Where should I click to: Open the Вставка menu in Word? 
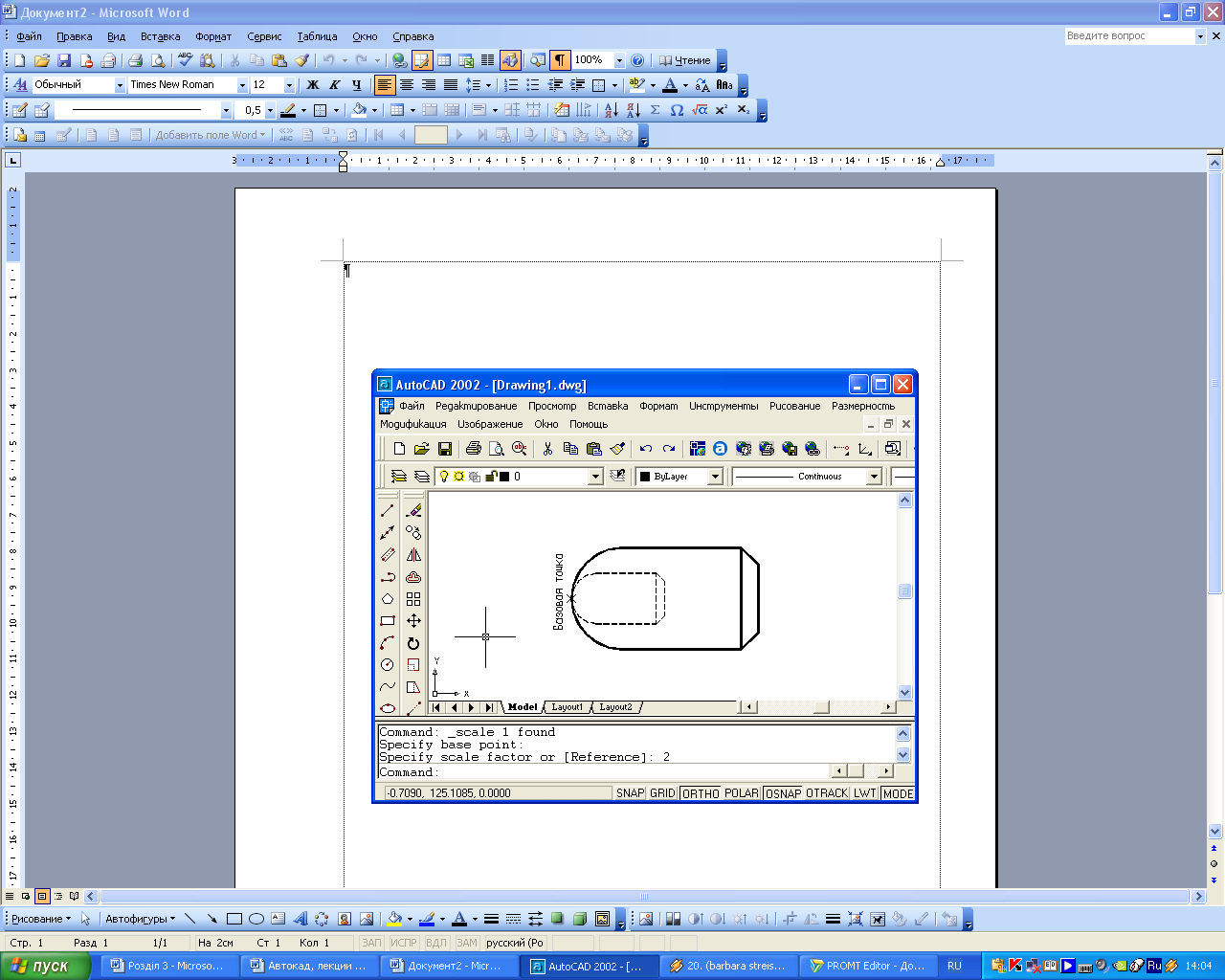(160, 36)
